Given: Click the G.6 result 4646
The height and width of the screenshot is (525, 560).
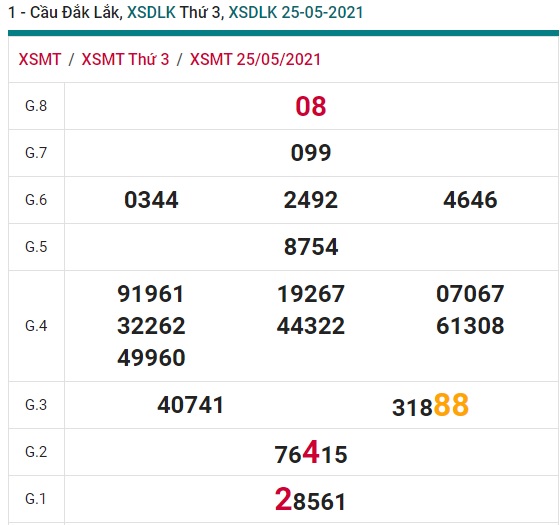Looking at the screenshot, I should coord(470,200).
